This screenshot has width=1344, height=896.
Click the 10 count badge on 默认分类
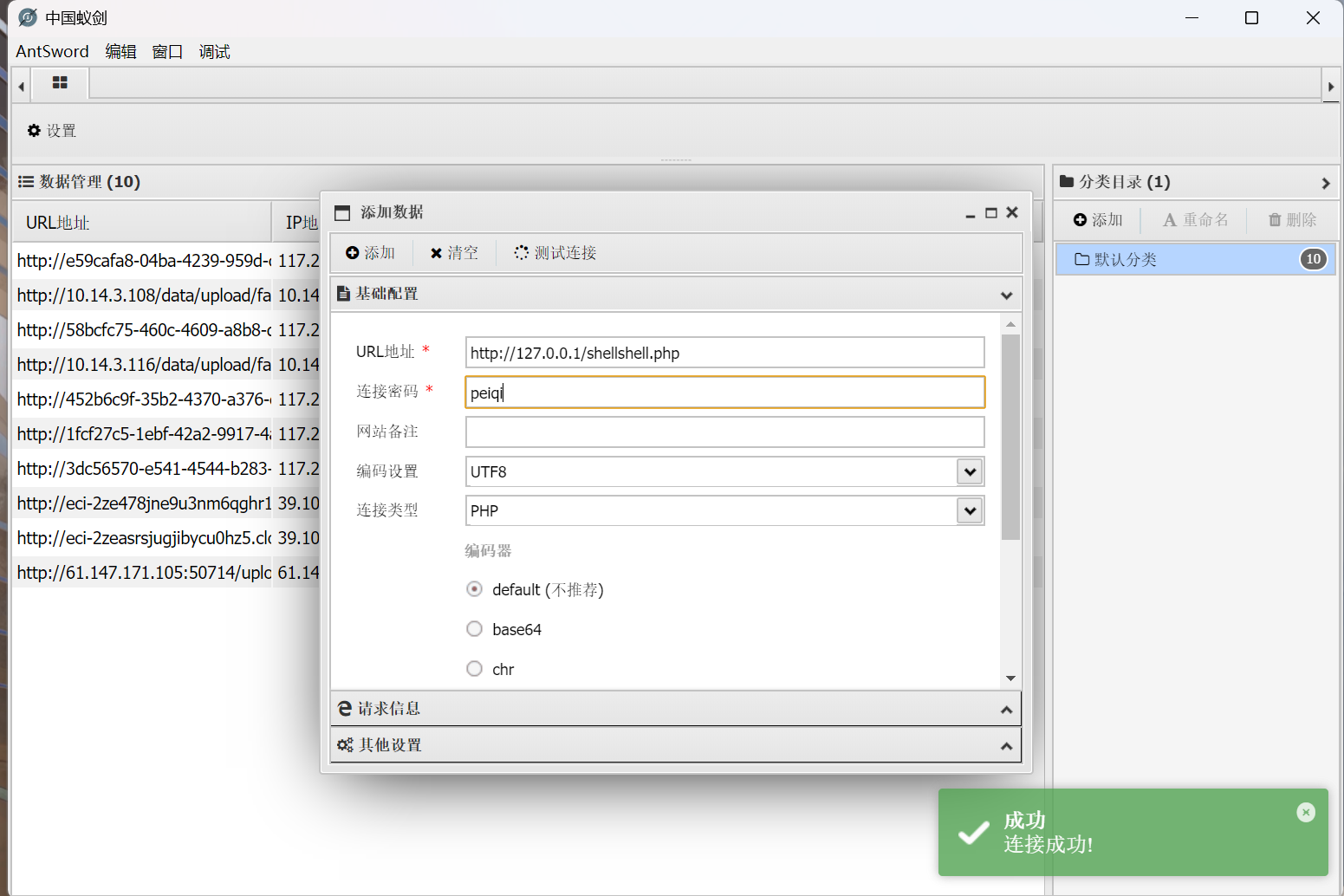(1314, 259)
